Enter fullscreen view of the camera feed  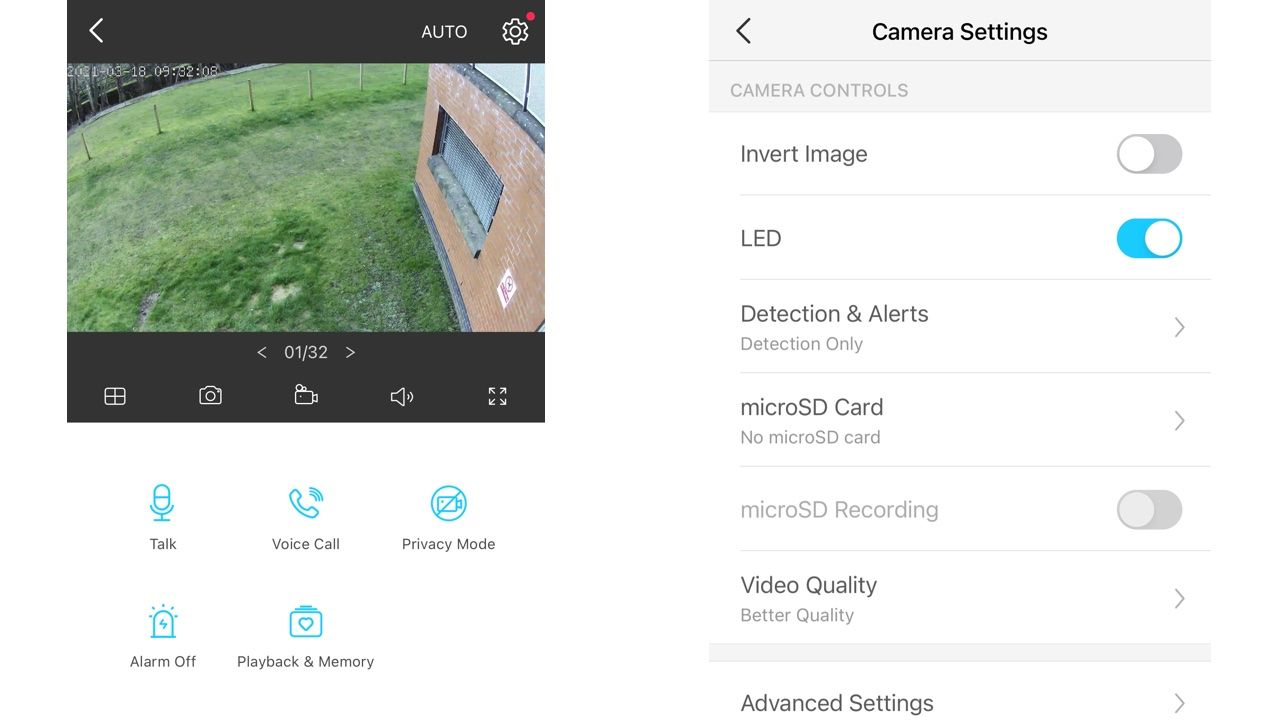(497, 395)
